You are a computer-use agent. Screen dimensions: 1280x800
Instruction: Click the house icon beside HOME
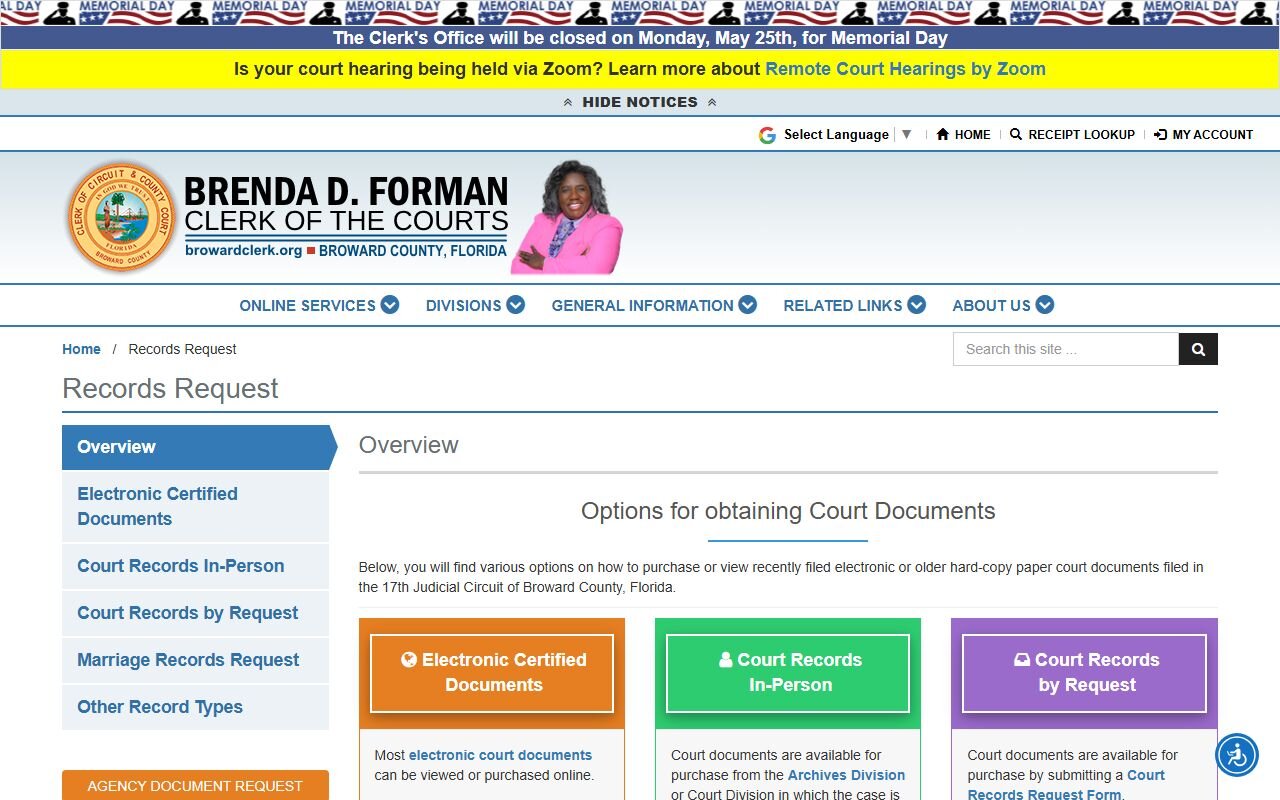(x=942, y=134)
